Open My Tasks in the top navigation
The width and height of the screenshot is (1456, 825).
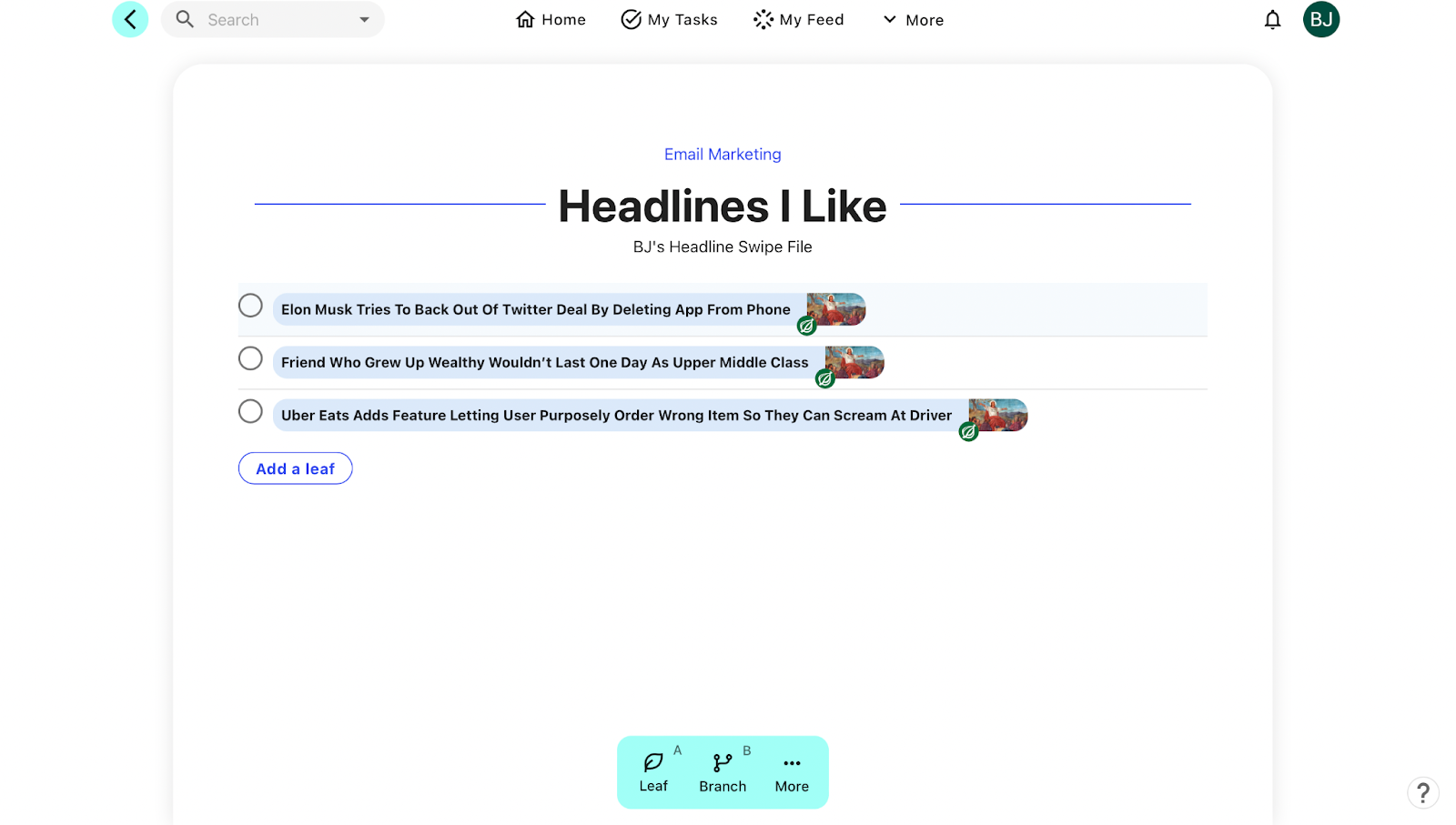click(669, 20)
